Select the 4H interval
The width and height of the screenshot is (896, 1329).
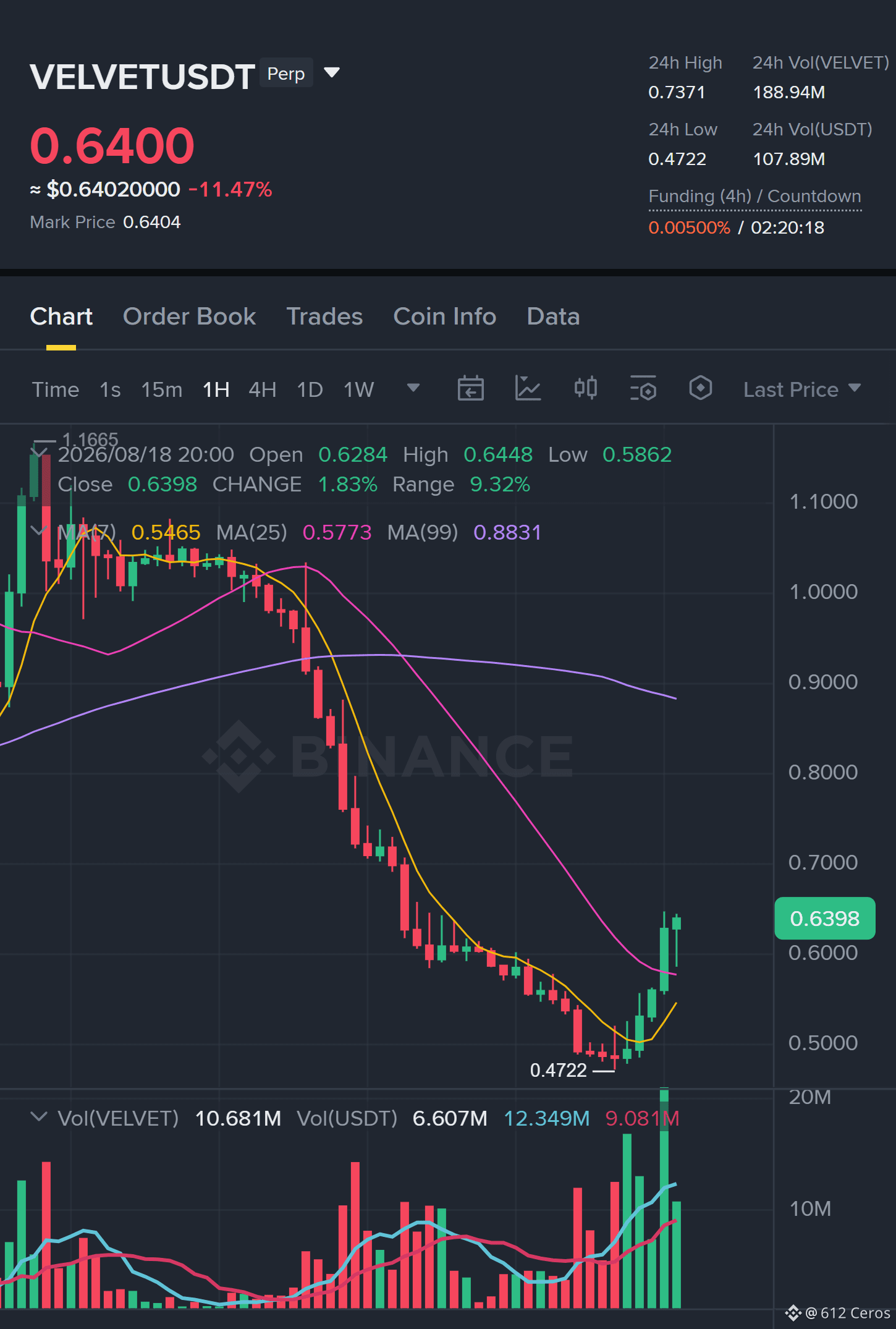click(x=263, y=389)
